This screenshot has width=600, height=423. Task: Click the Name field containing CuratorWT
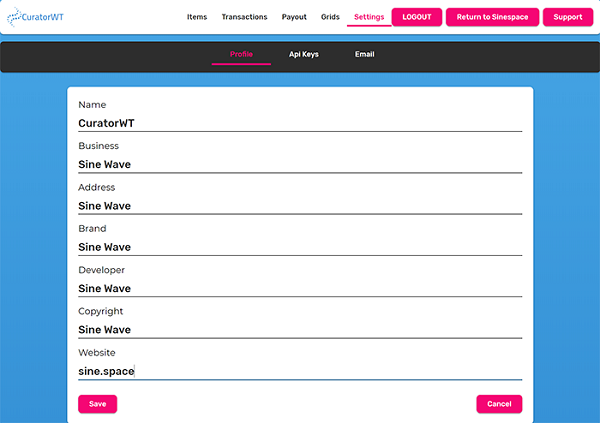300,123
